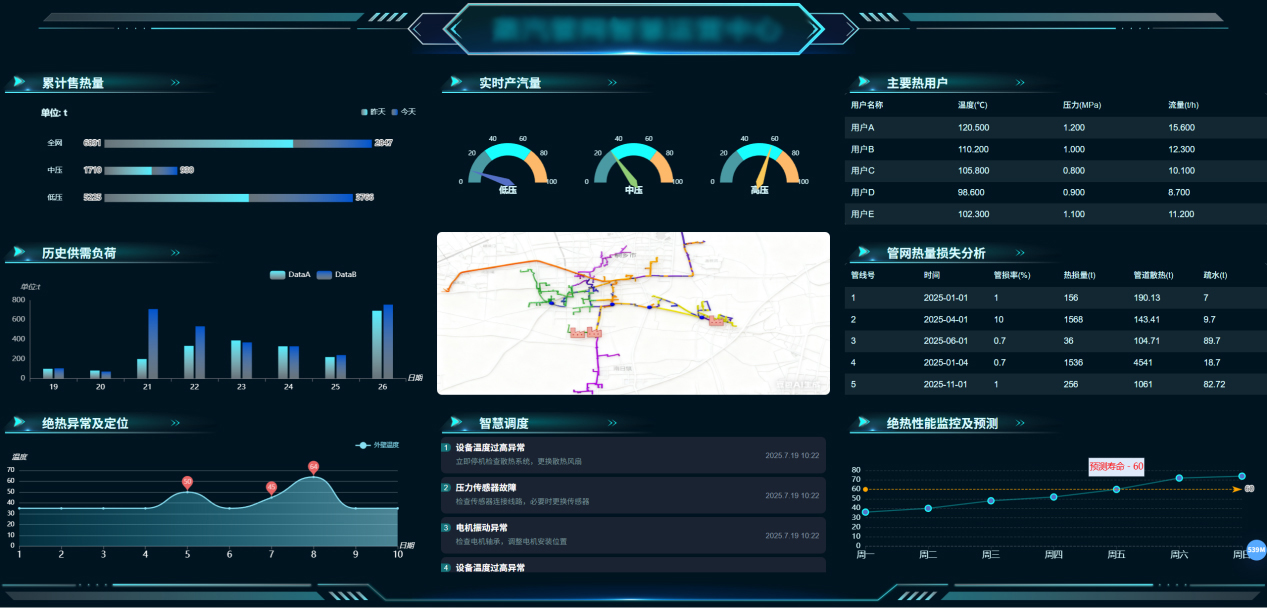The image size is (1267, 608).
Task: Select the 2025-04-01 row in loss analysis table
Action: point(1045,319)
